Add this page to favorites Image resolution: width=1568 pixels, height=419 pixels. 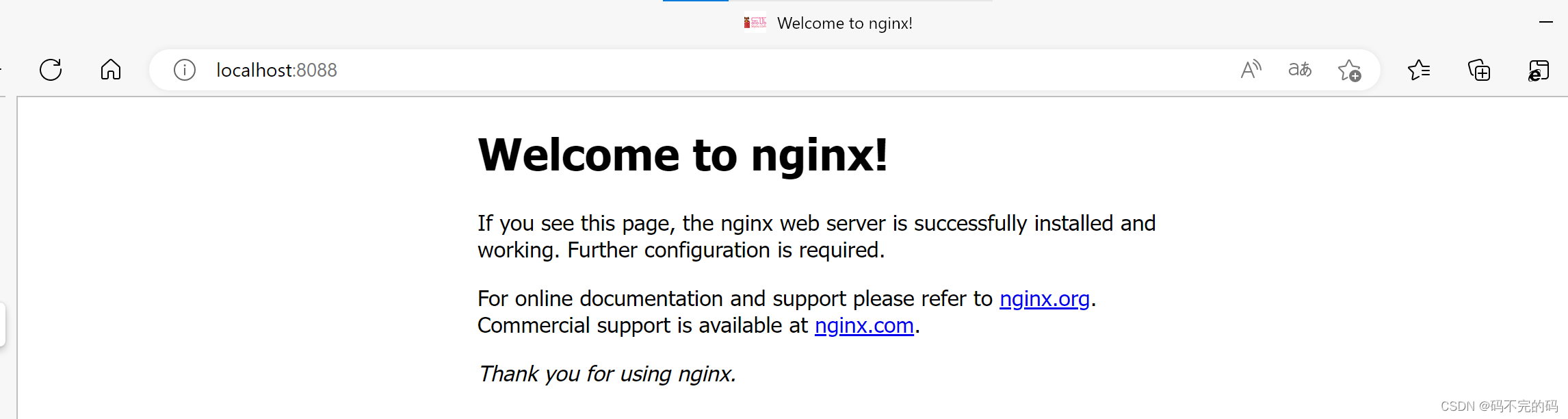click(1350, 70)
